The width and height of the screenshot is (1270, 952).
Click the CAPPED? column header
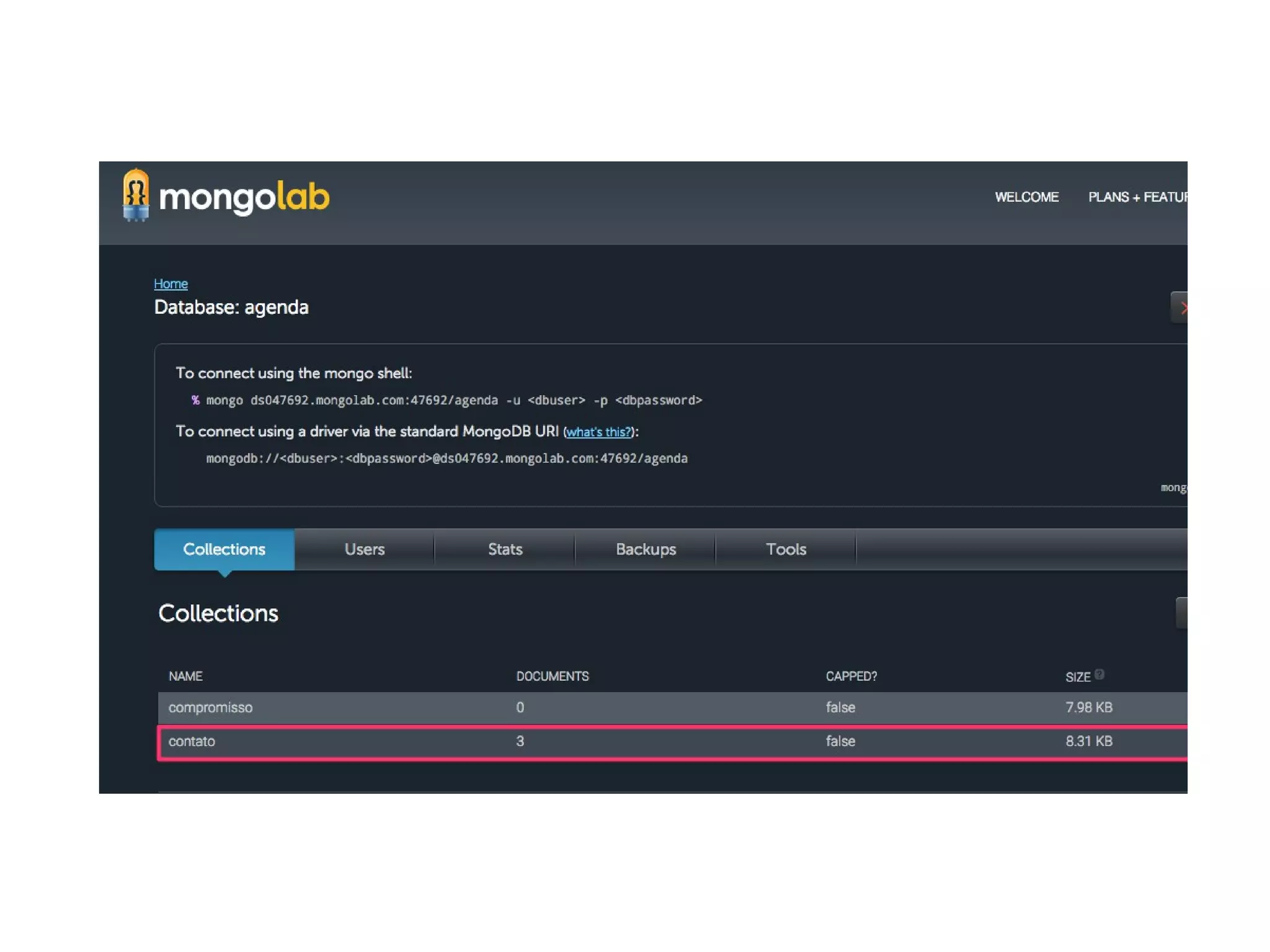pyautogui.click(x=851, y=676)
